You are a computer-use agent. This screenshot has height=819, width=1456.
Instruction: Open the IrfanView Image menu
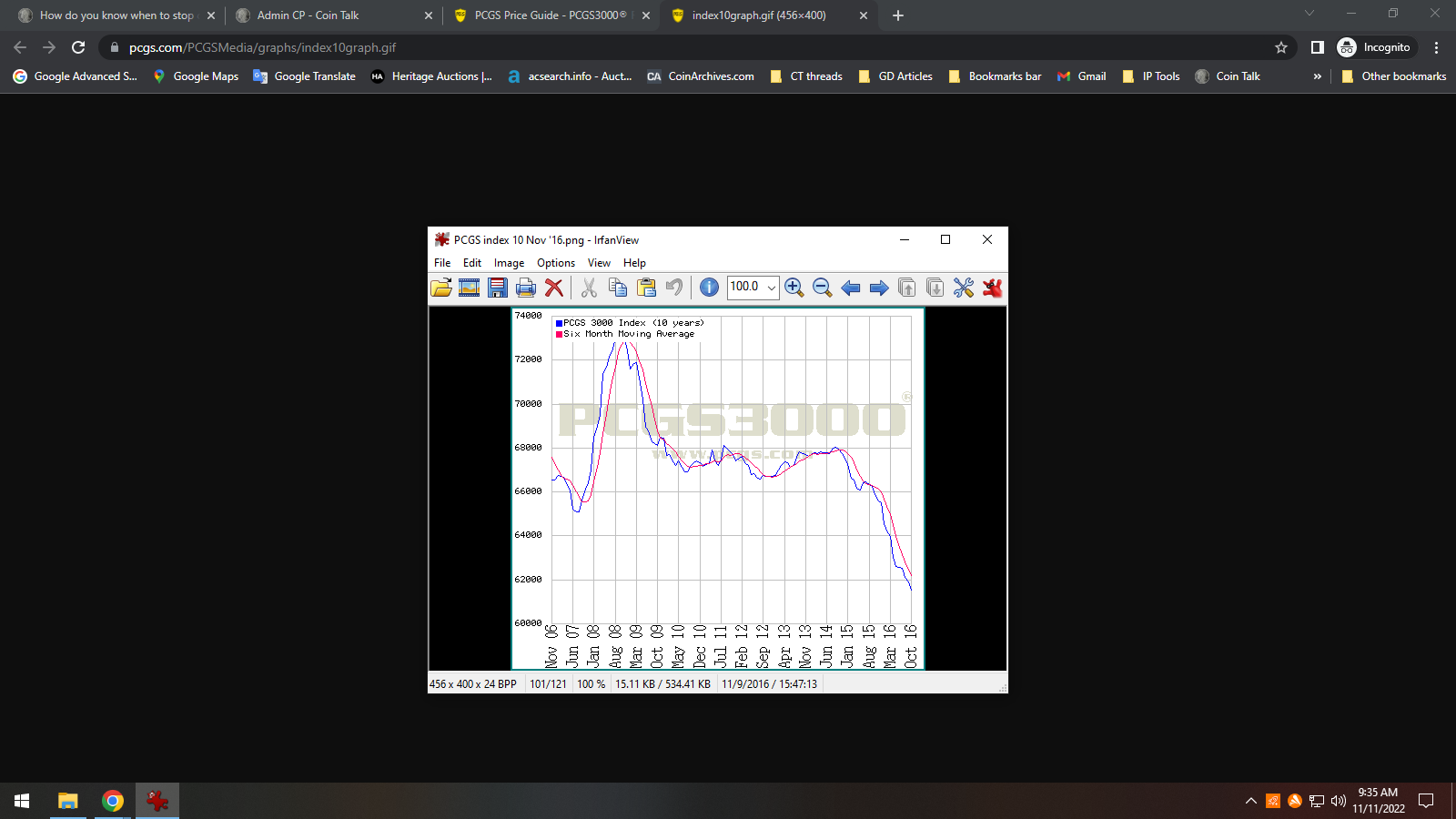[x=509, y=263]
